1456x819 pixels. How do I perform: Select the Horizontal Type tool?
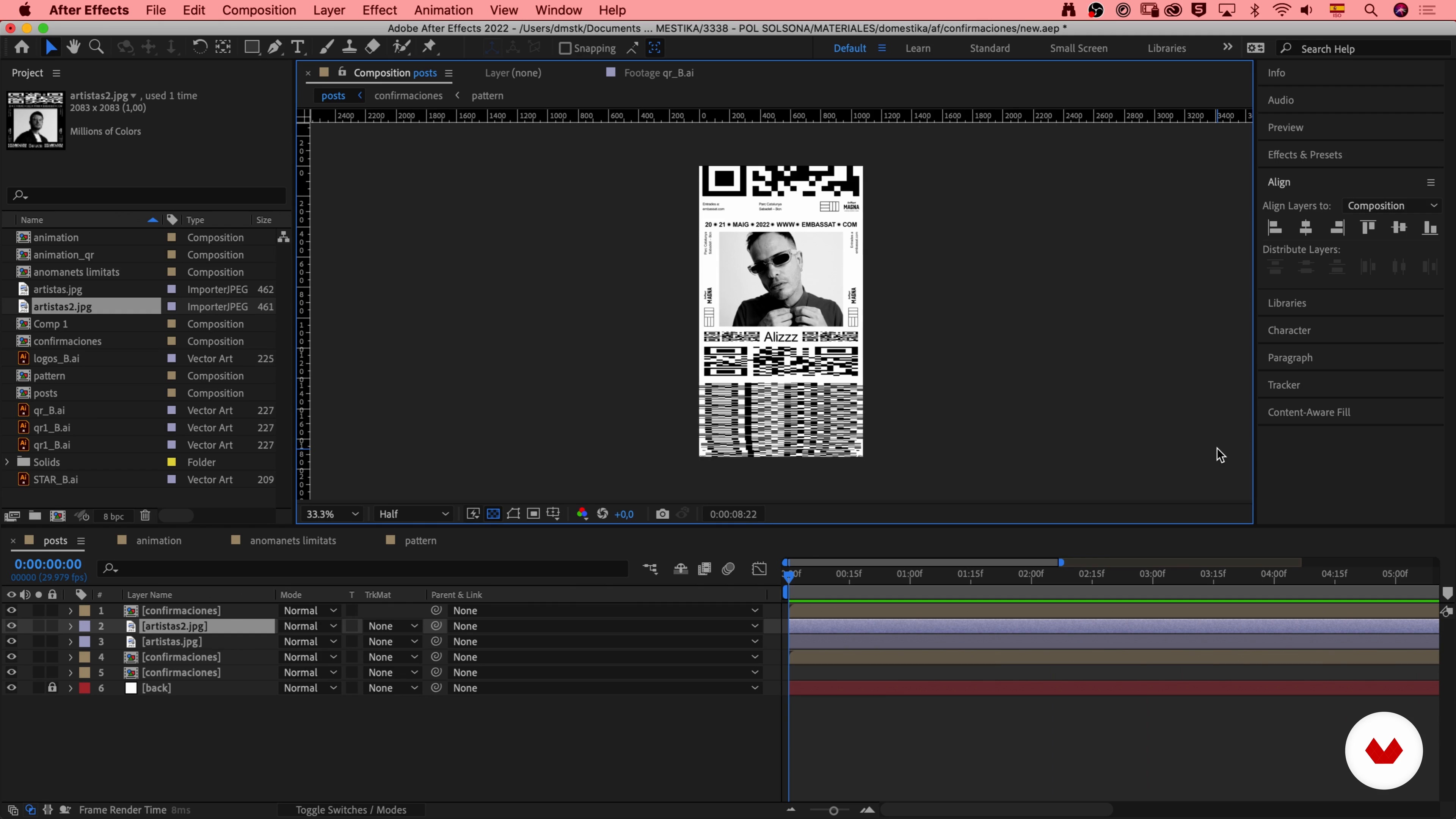298,47
